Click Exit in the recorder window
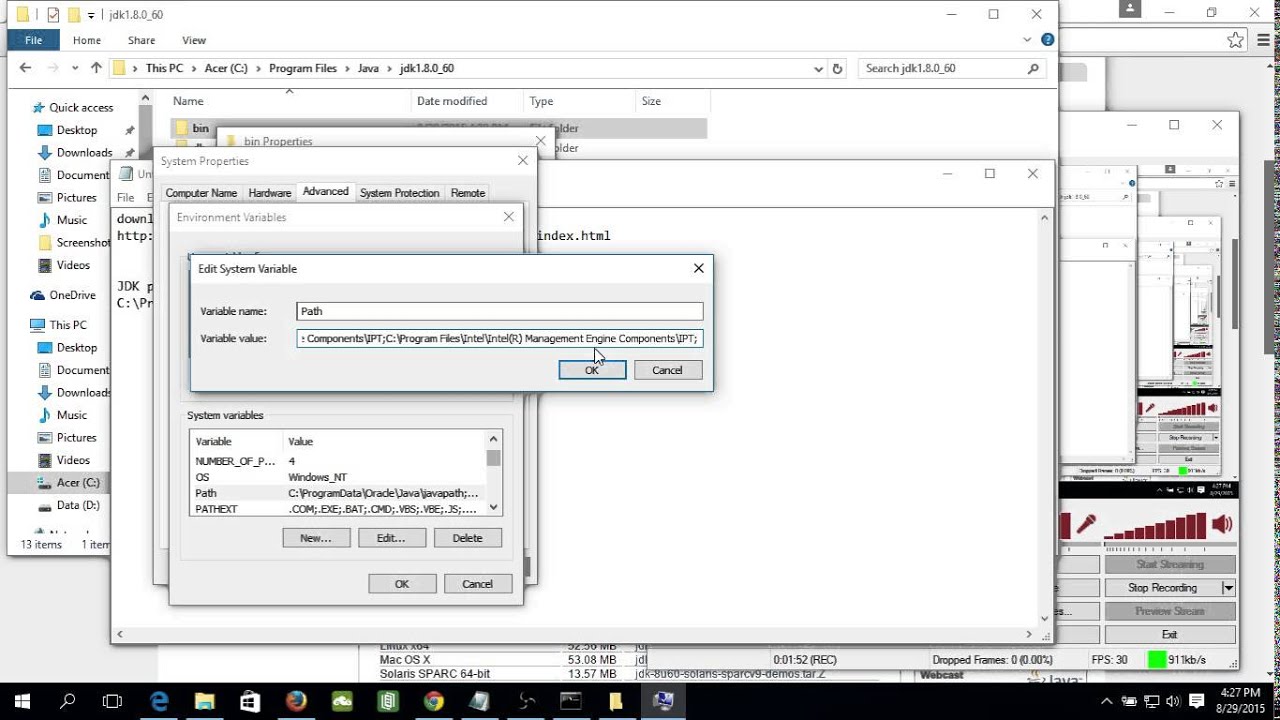This screenshot has height=720, width=1280. [1169, 634]
